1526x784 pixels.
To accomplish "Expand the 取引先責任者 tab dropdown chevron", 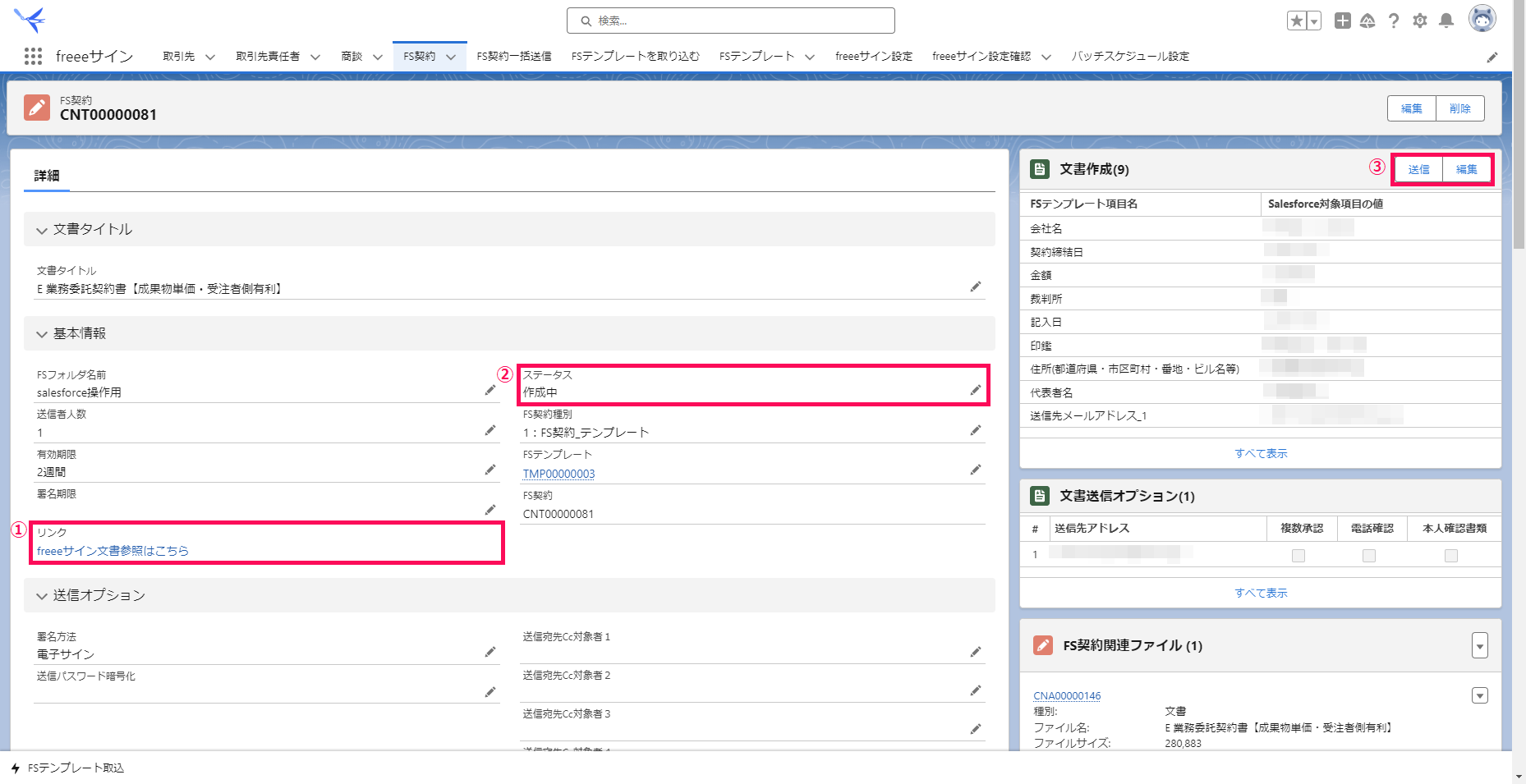I will coord(315,57).
